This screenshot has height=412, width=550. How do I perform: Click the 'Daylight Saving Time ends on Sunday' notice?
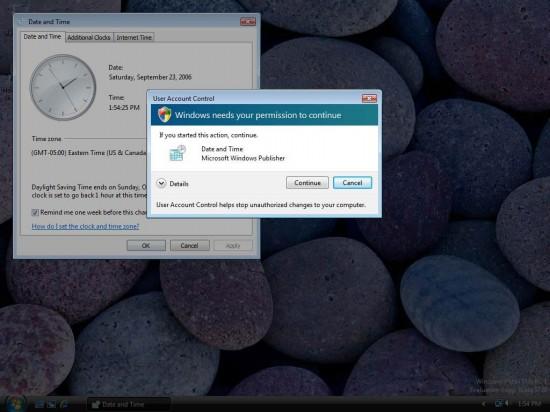coord(89,191)
